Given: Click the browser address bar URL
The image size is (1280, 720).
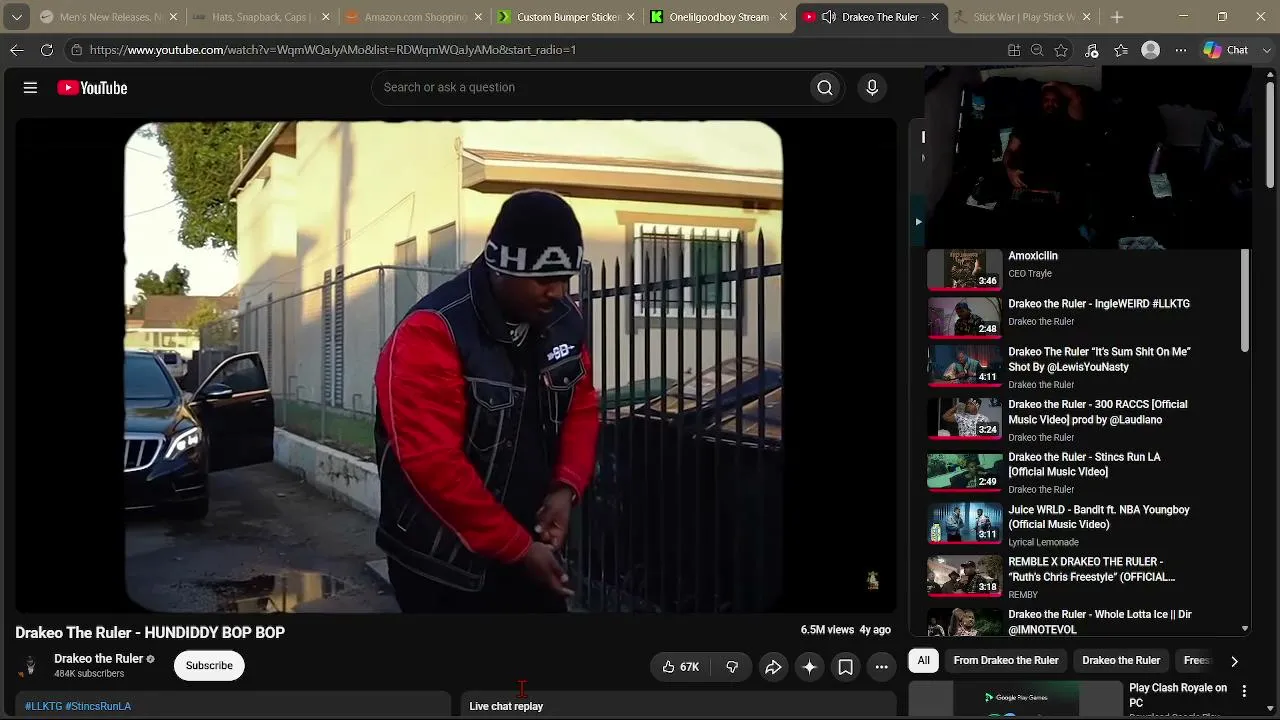Looking at the screenshot, I should tap(333, 50).
